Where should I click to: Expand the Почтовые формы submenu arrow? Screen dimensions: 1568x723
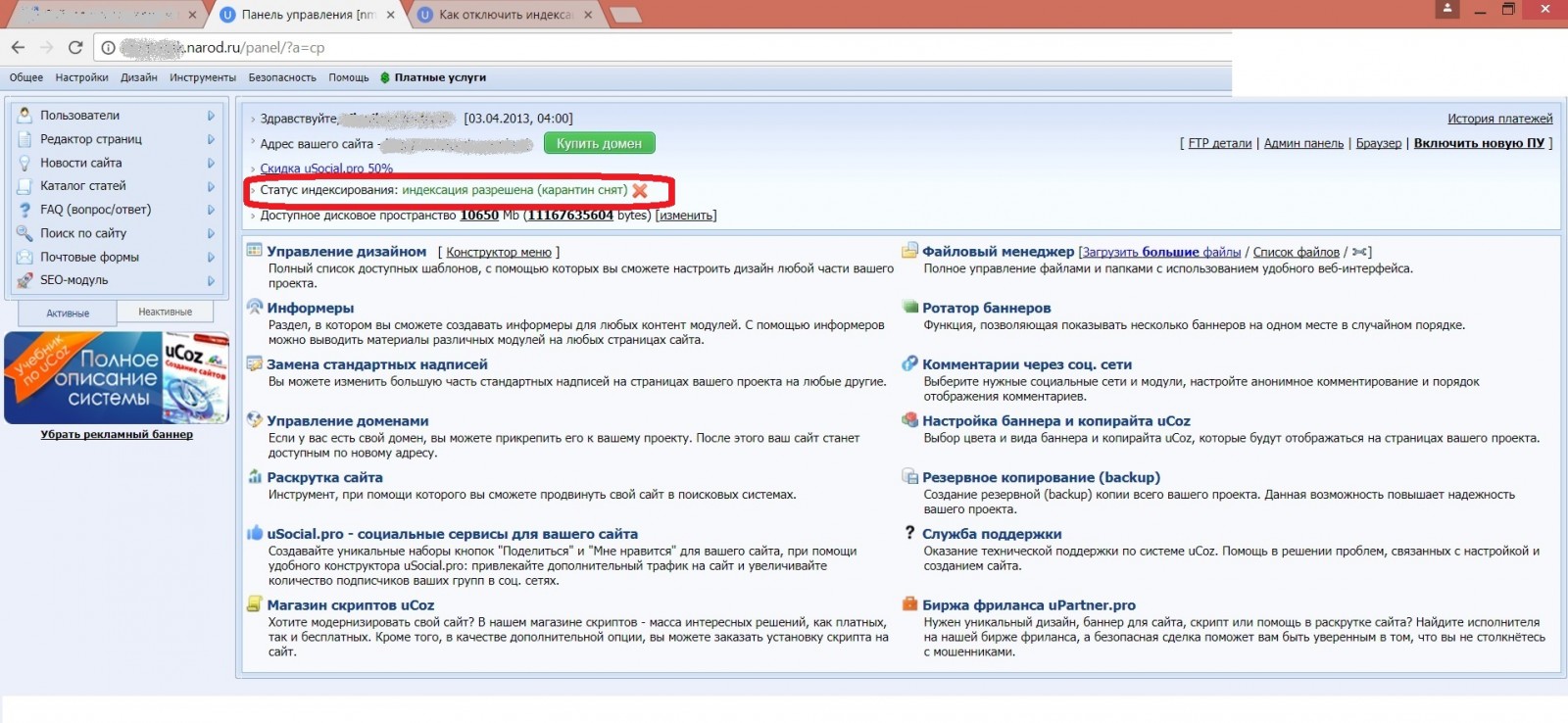pos(211,257)
